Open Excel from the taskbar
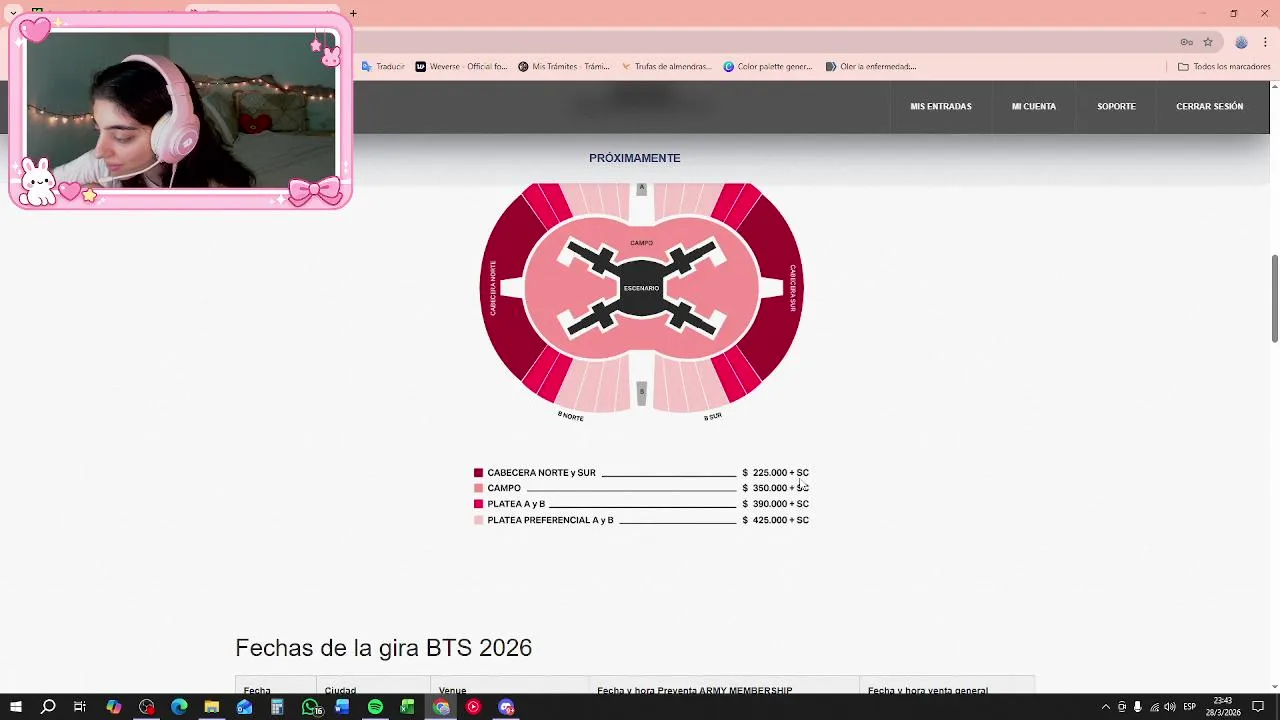This screenshot has height=720, width=1280. (x=408, y=707)
